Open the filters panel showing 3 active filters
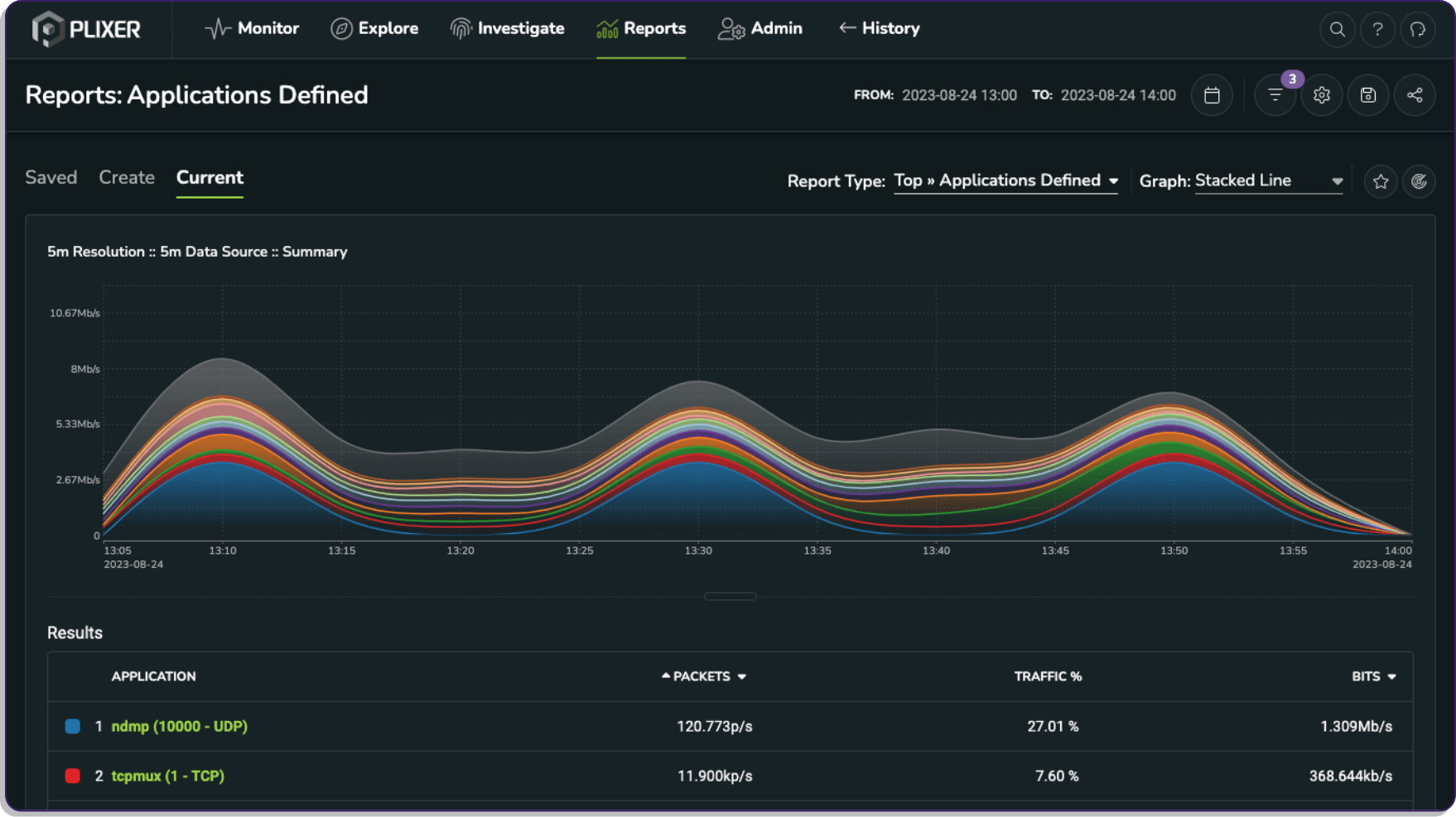The width and height of the screenshot is (1456, 817). 1275,95
